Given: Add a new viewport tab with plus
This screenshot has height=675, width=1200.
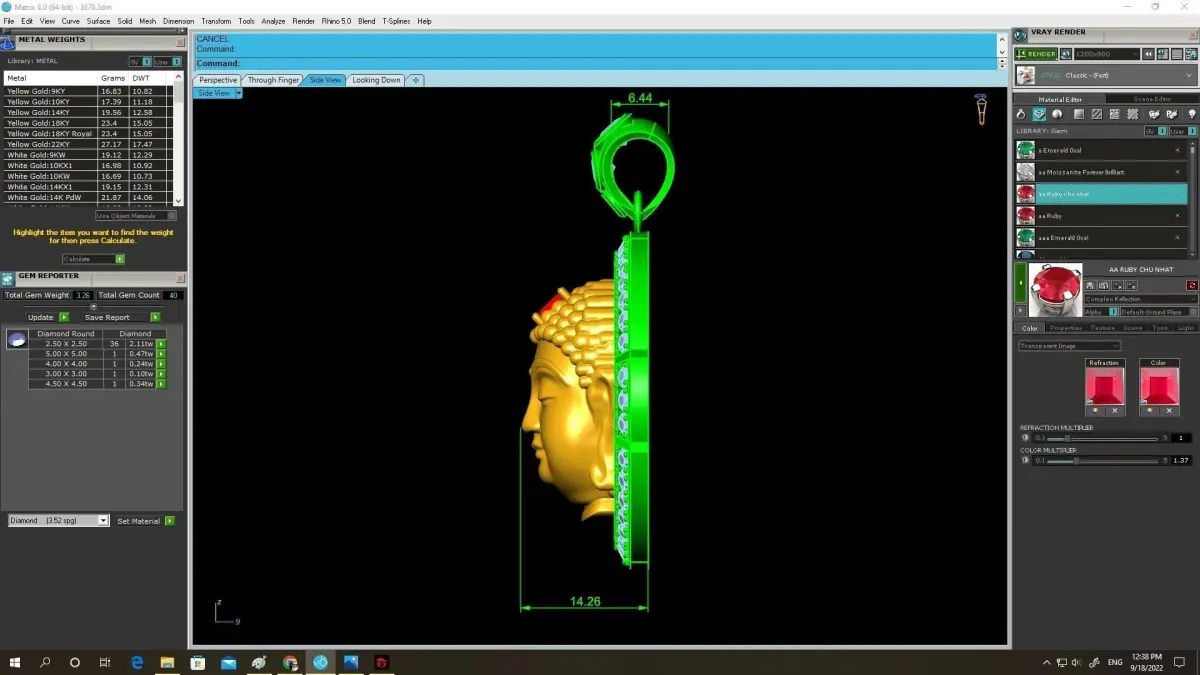Looking at the screenshot, I should point(416,80).
